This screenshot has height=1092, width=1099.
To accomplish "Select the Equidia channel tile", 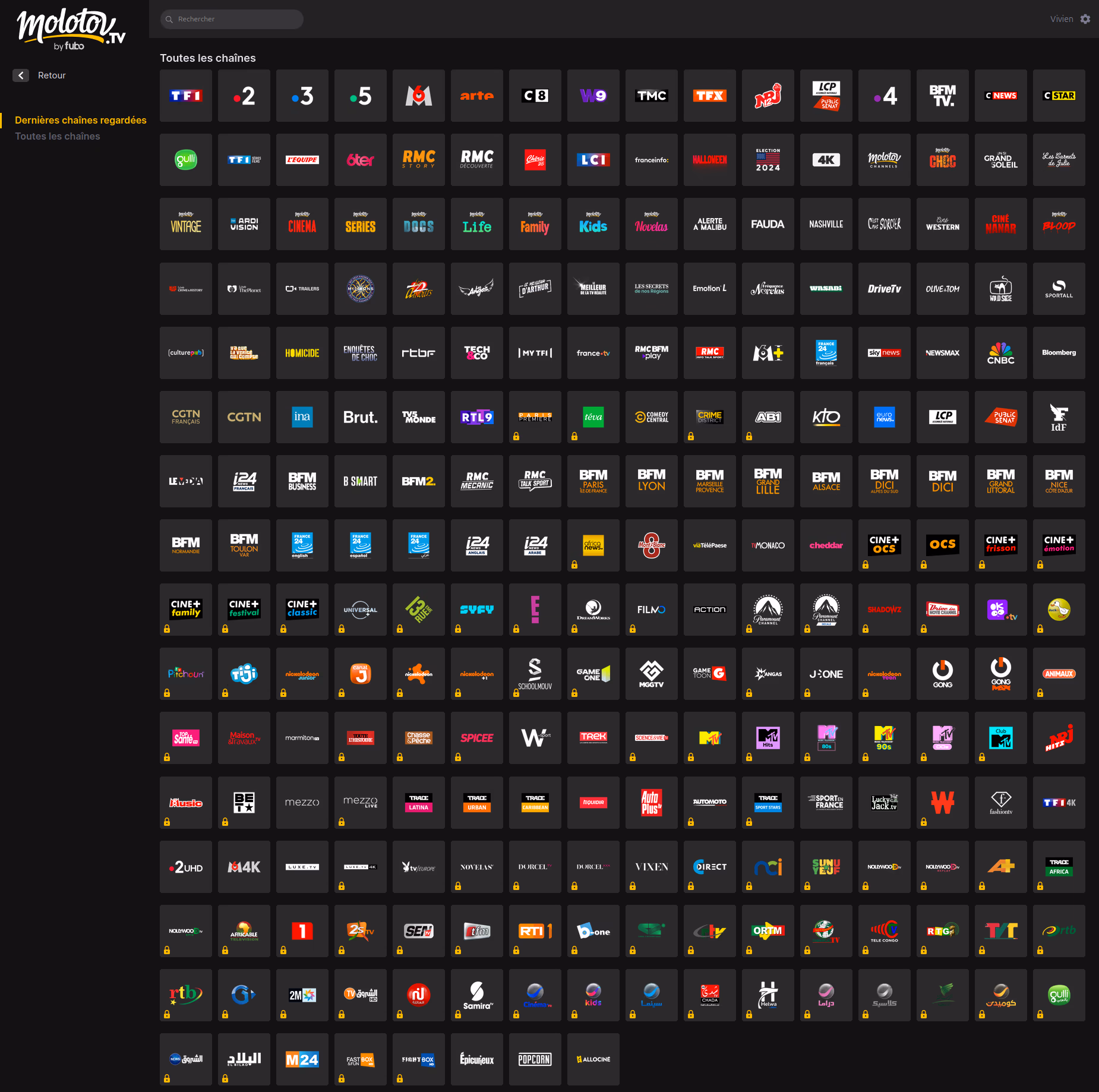I will point(593,803).
